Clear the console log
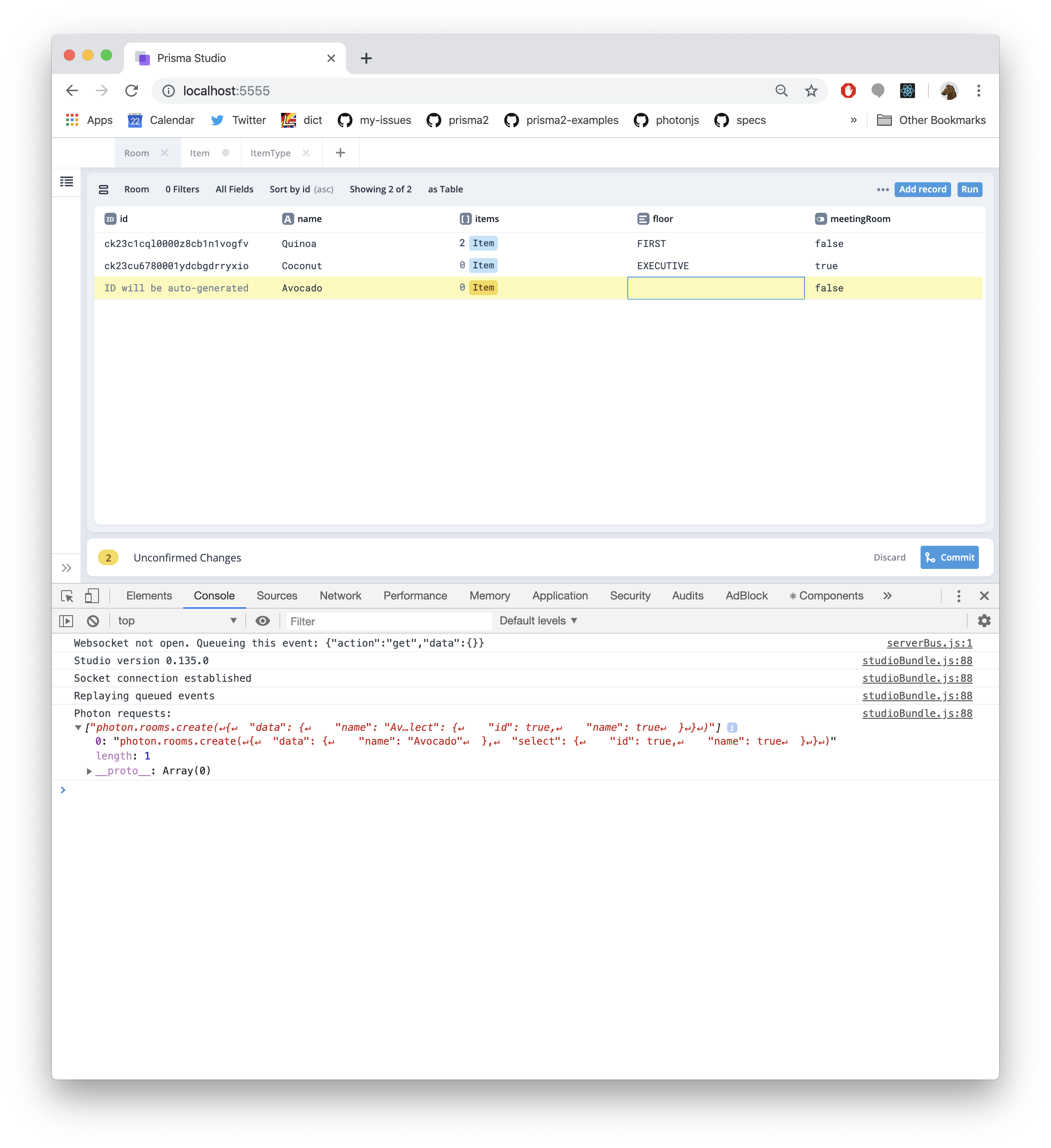 coord(93,621)
